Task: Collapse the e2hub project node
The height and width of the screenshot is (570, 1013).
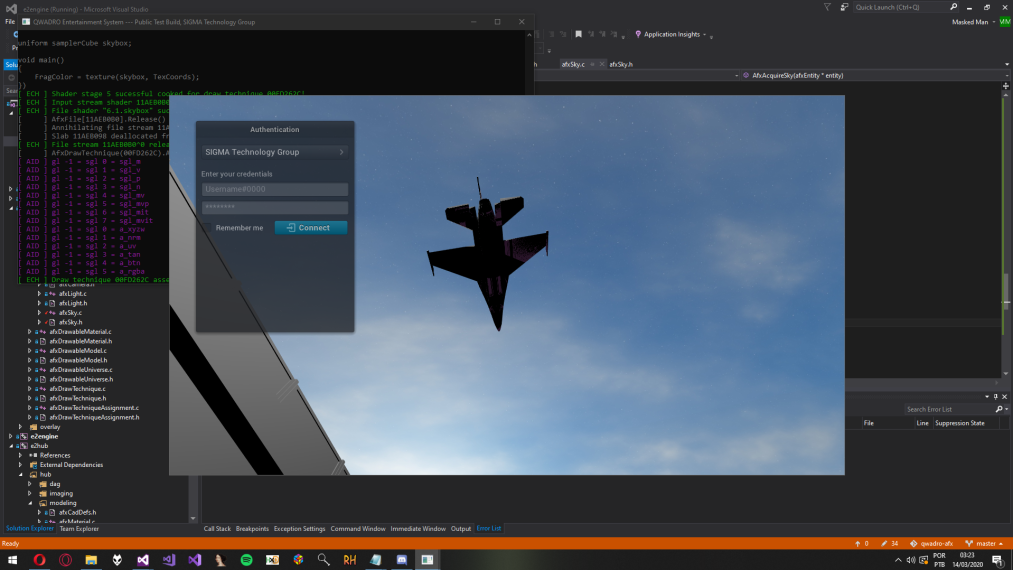Action: click(x=11, y=446)
